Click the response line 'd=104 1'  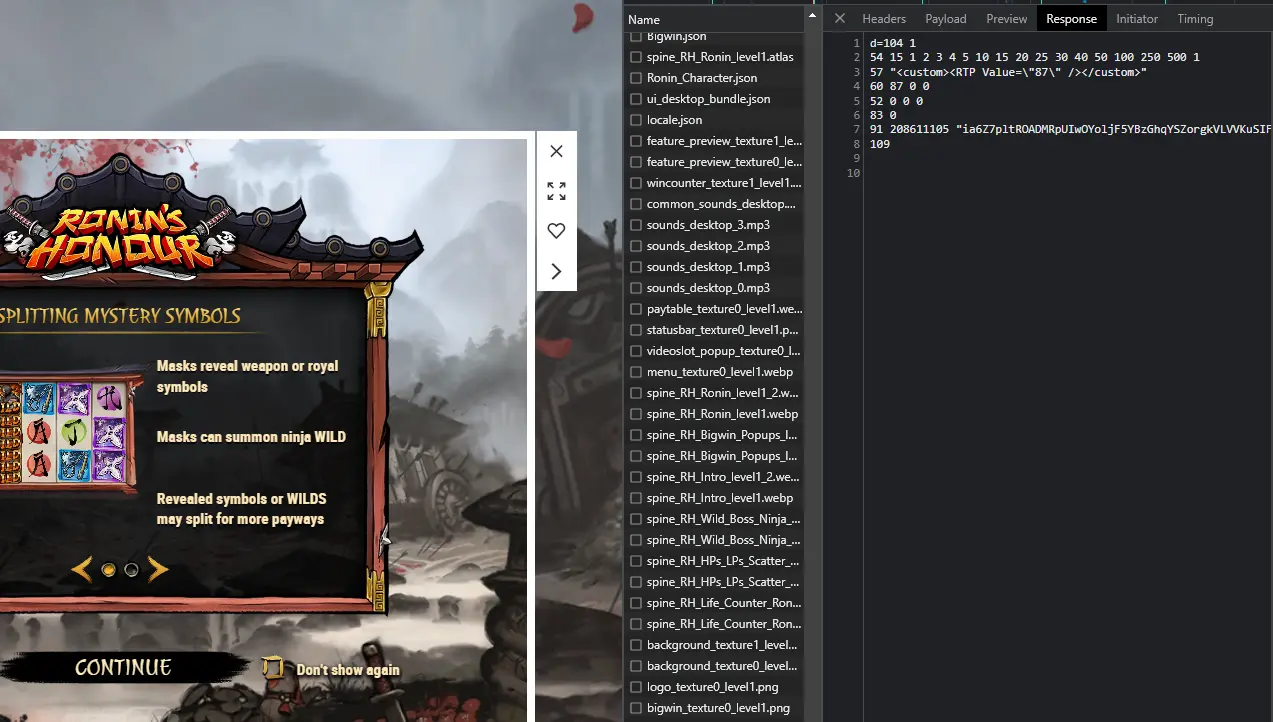click(x=893, y=43)
